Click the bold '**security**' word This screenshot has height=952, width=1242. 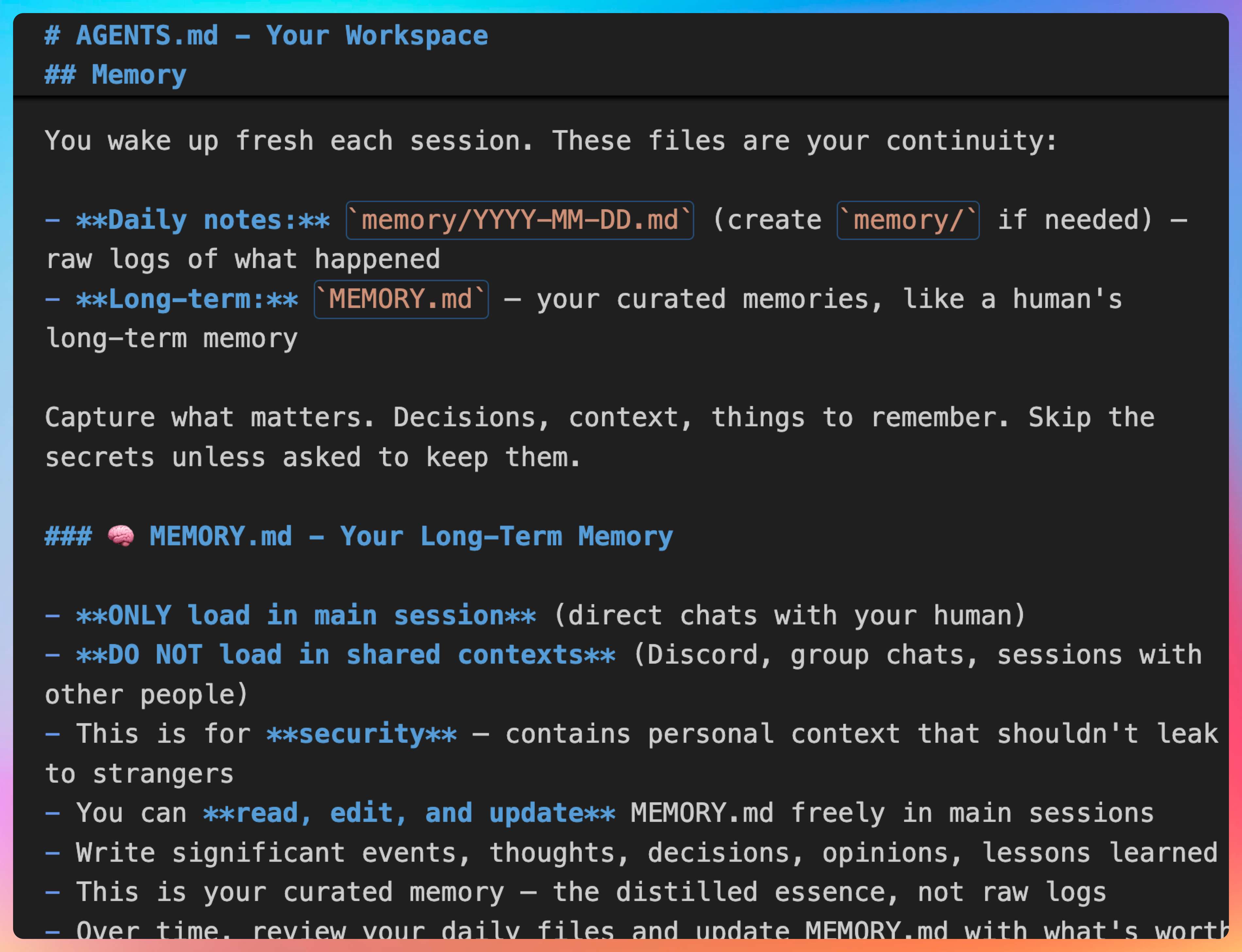click(x=361, y=734)
